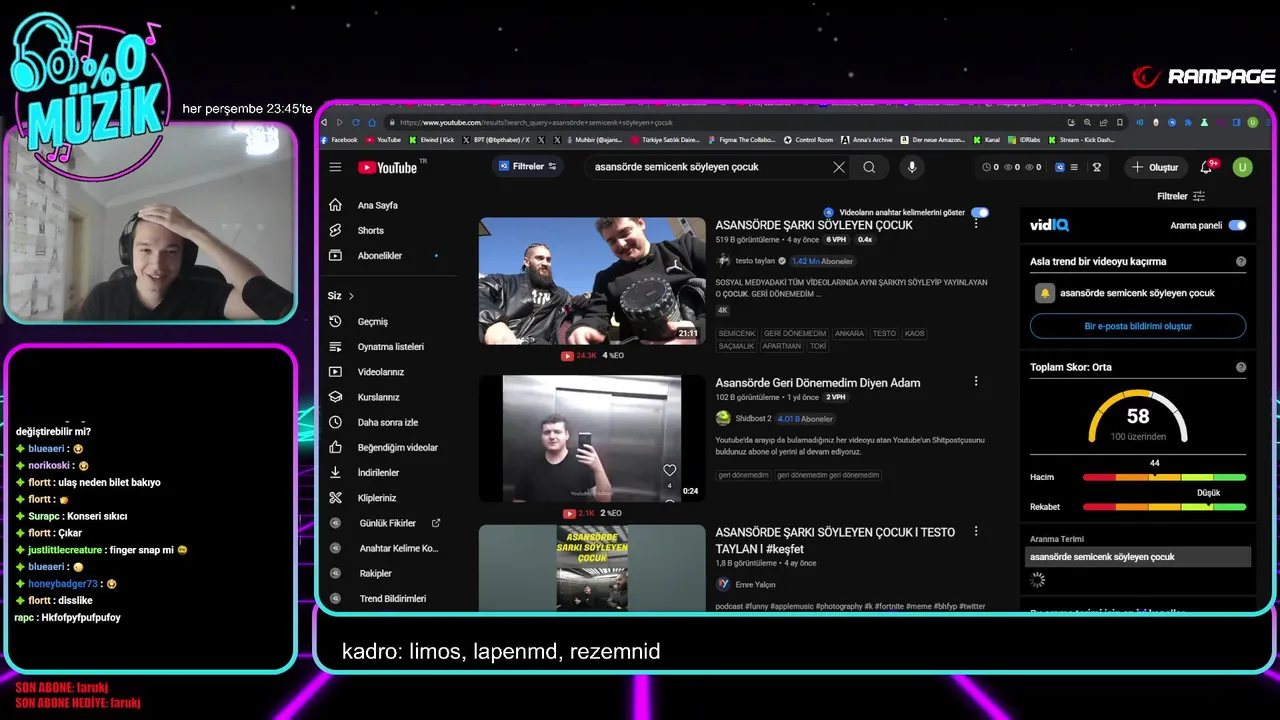Screen dimensions: 1280x720
Task: Open title Asansörde Geri Dönemedim Diyen Adam
Action: (x=818, y=382)
